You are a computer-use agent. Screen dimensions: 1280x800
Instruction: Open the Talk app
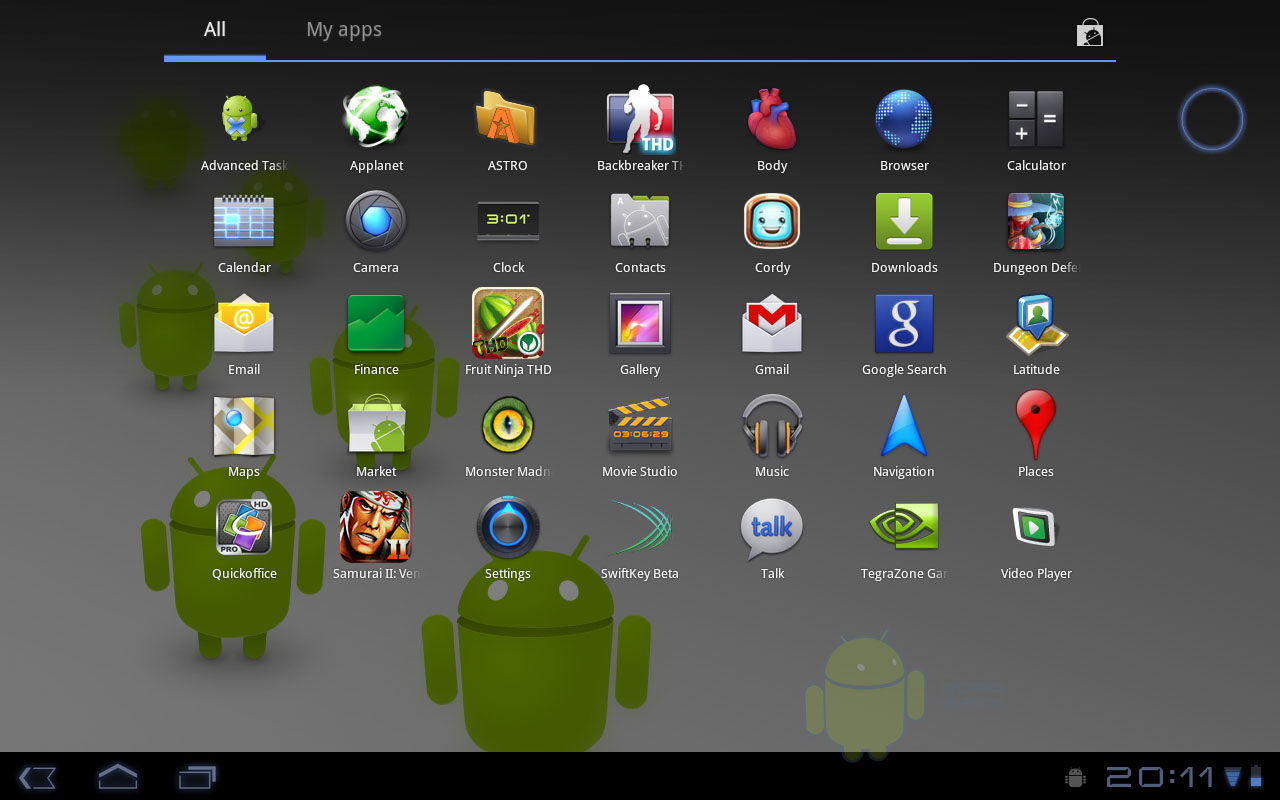[772, 528]
